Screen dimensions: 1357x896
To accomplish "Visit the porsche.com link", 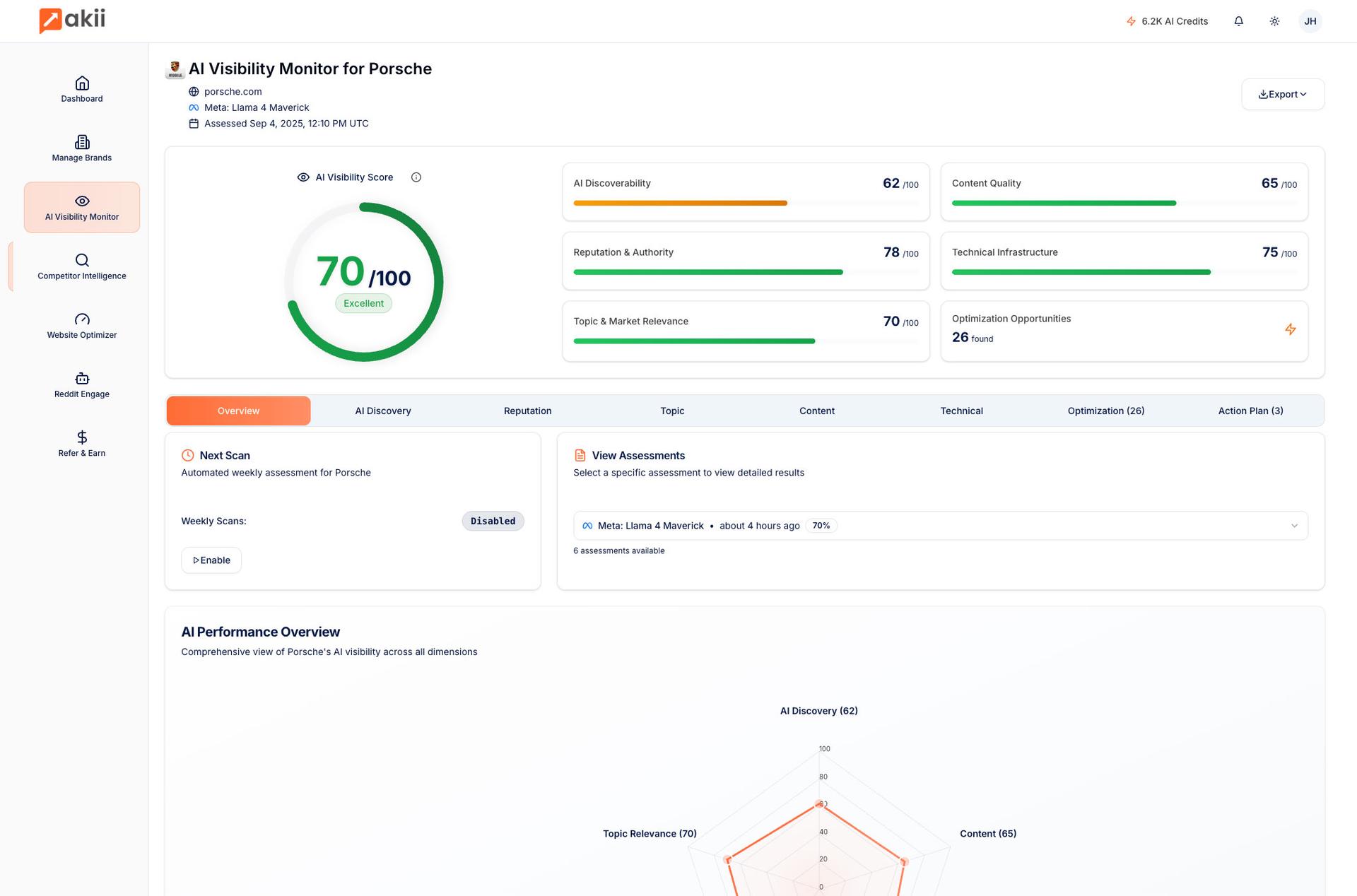I will (x=233, y=91).
